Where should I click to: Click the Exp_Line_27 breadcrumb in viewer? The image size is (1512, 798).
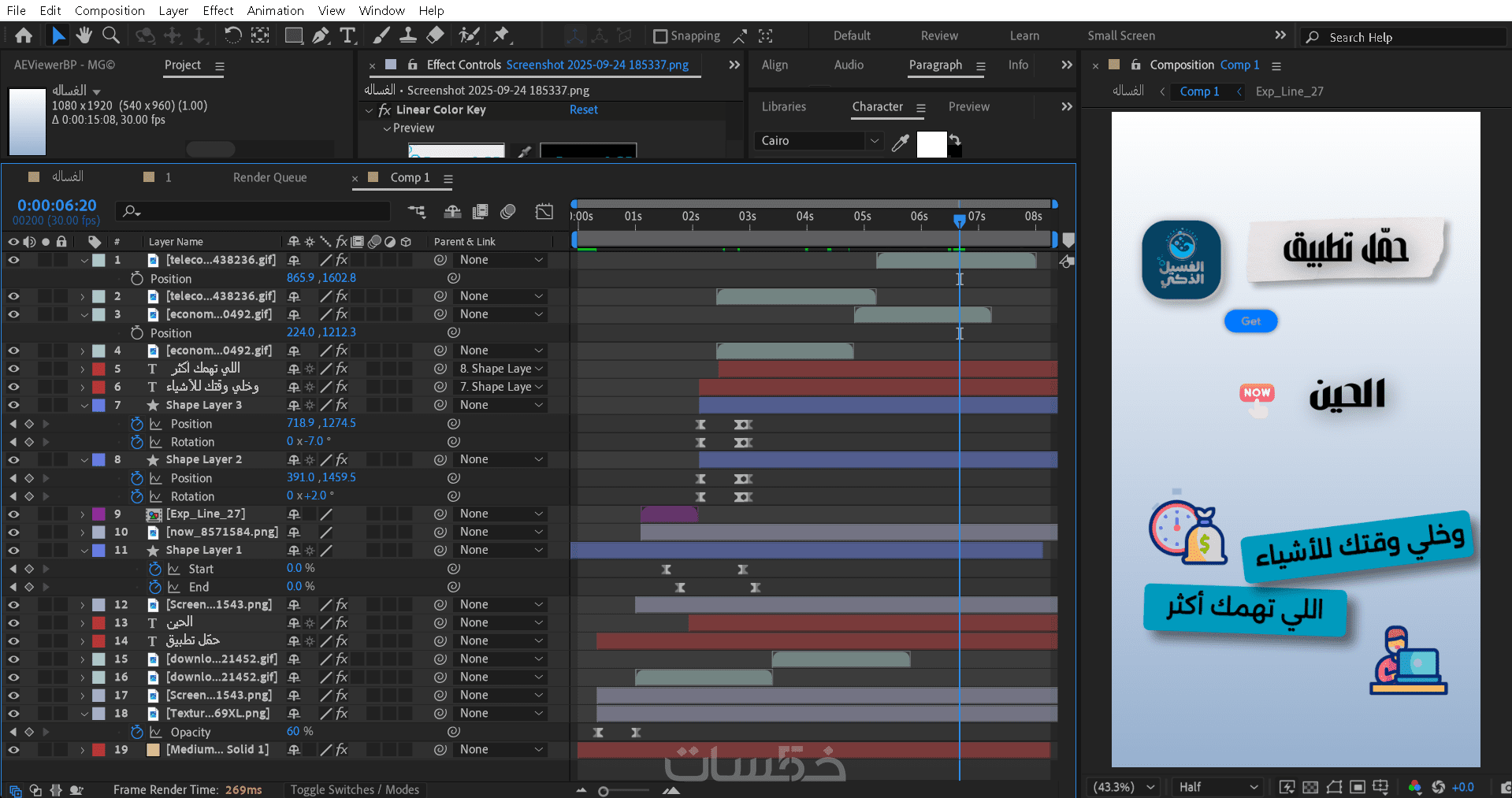tap(1289, 91)
